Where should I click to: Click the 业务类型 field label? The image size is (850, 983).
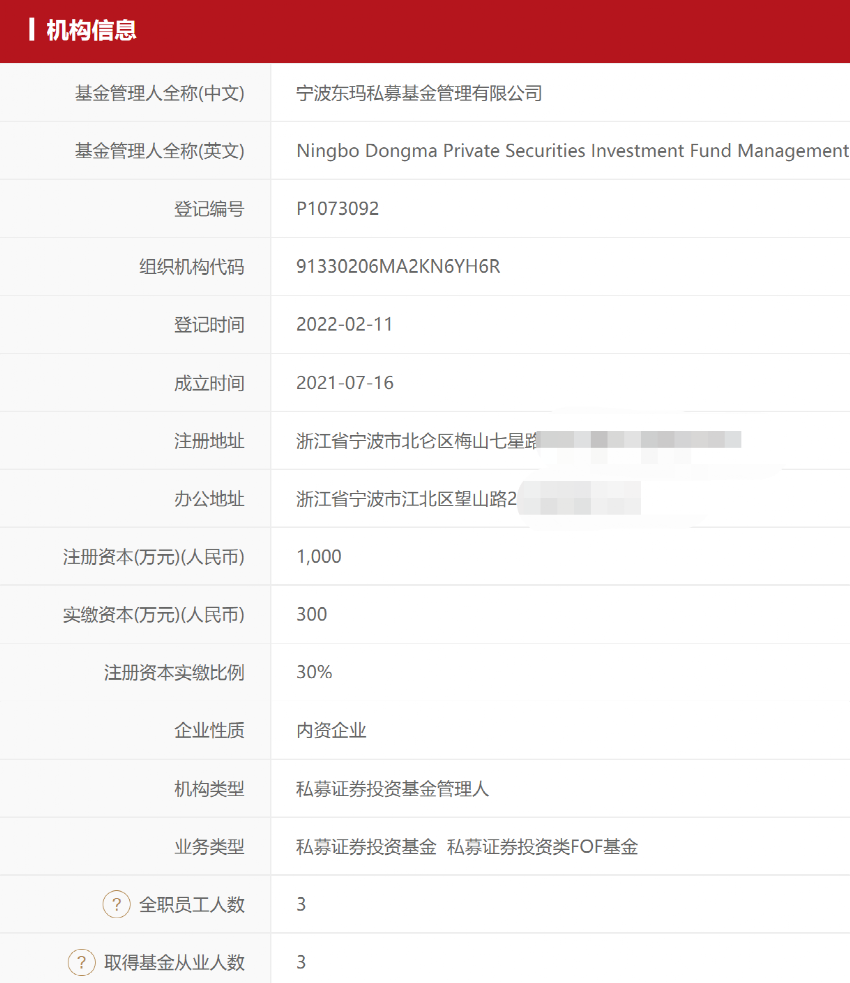[209, 847]
